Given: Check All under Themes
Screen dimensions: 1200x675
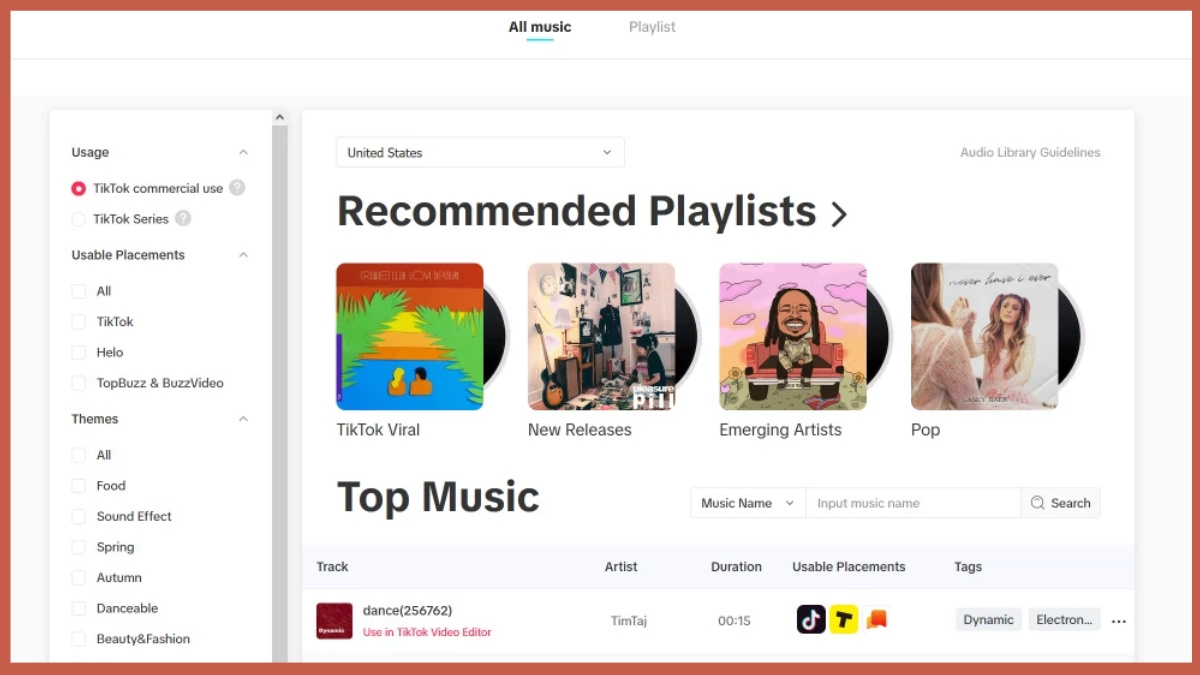Looking at the screenshot, I should click(x=79, y=455).
